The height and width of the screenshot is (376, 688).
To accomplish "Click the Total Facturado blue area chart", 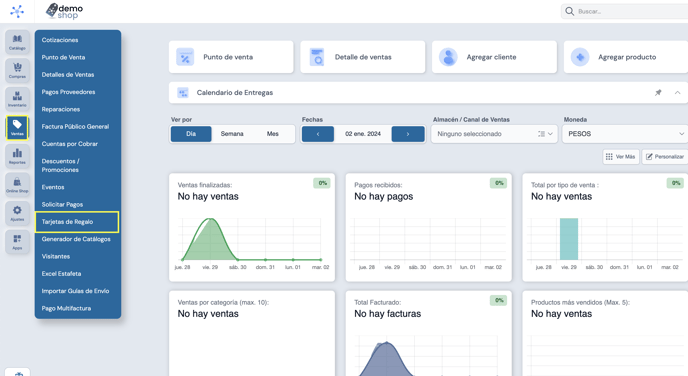I will tap(386, 360).
